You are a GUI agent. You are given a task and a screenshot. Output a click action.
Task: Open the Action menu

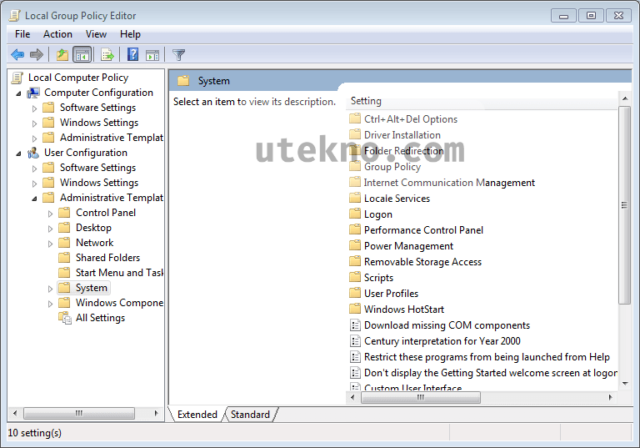58,34
